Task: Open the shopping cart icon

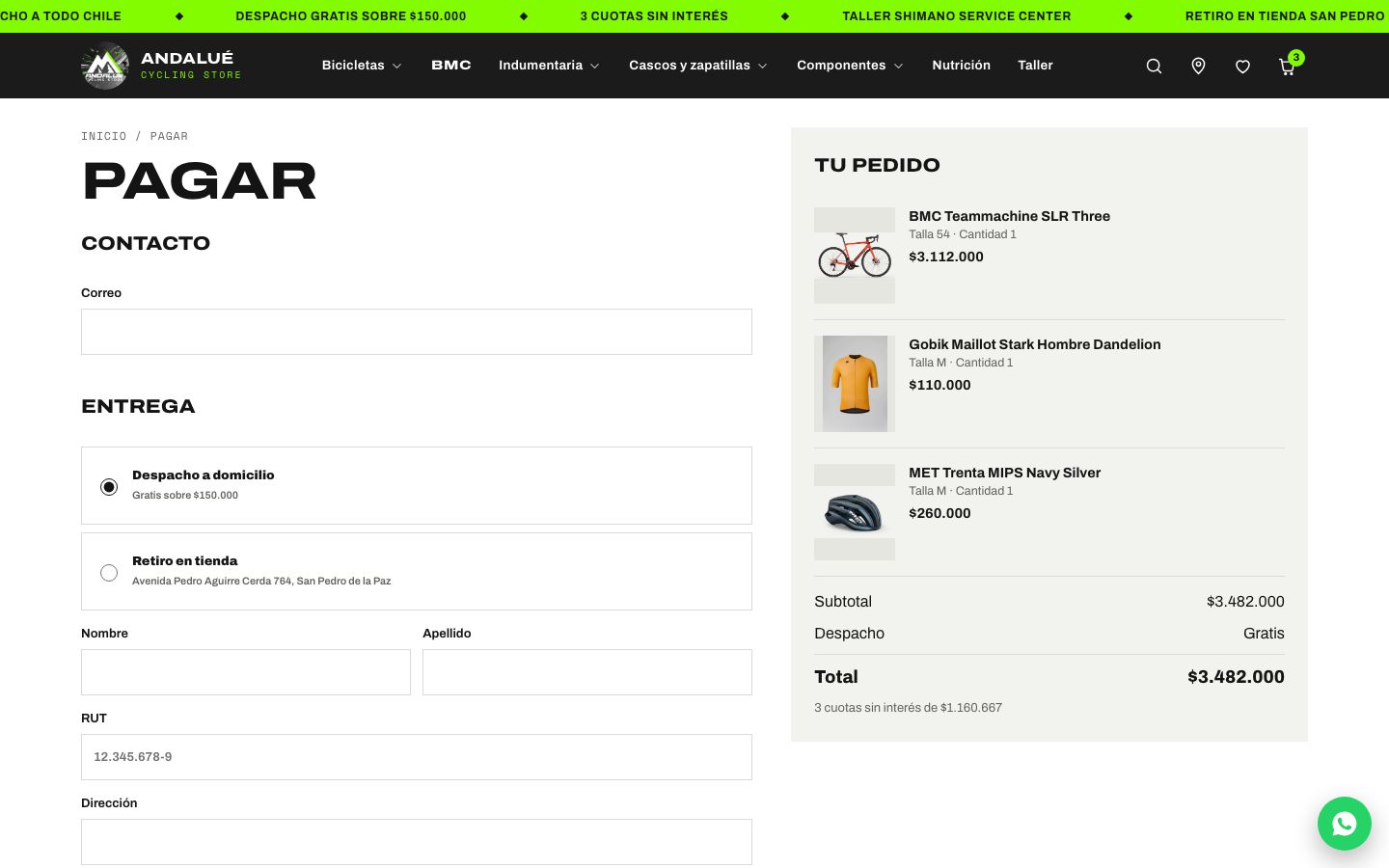Action: click(x=1287, y=66)
